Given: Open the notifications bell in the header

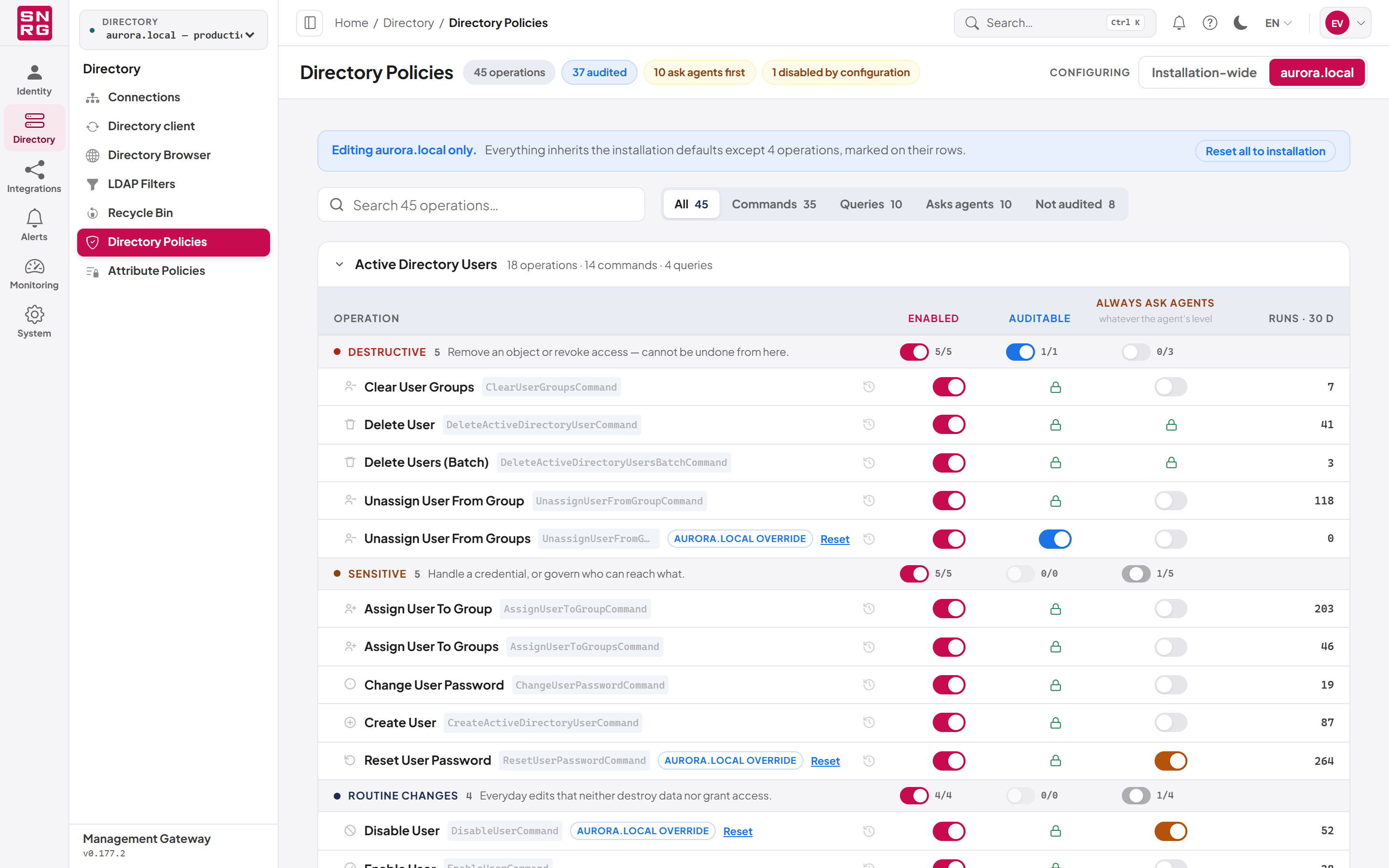Looking at the screenshot, I should 1179,23.
